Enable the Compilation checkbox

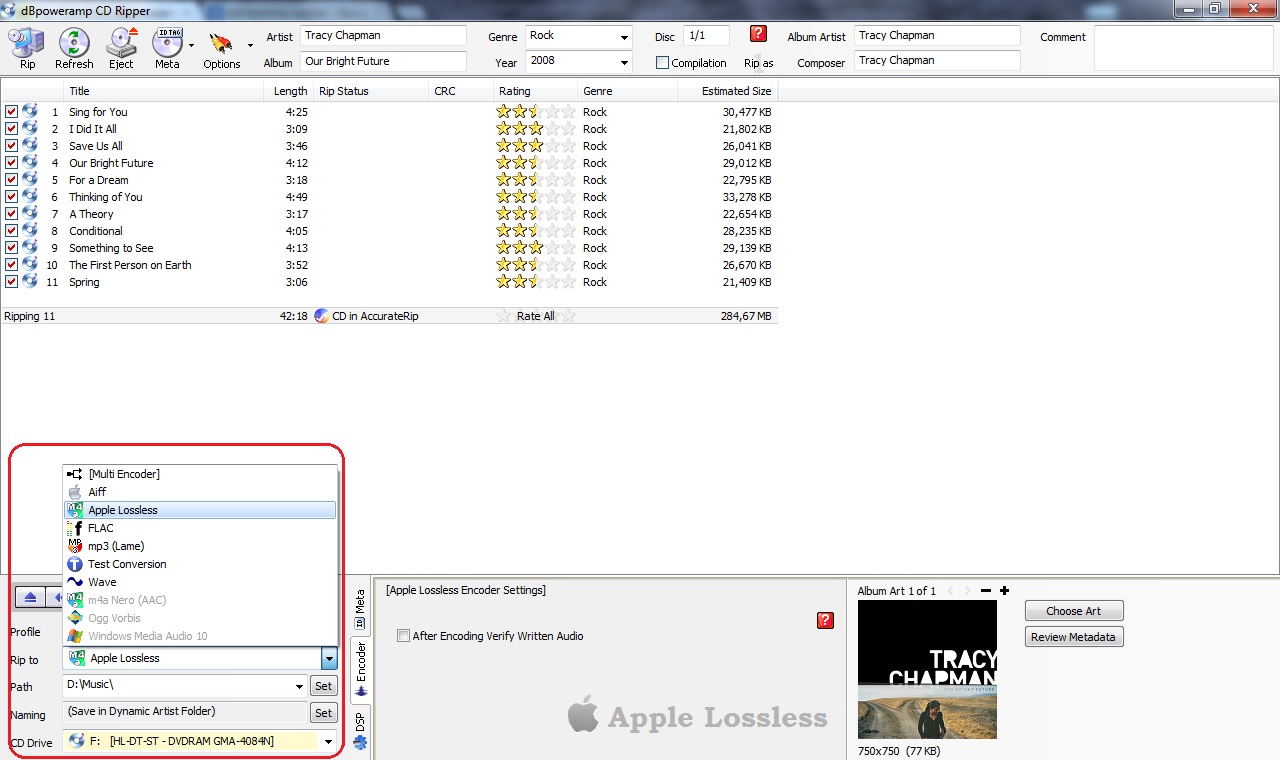[x=662, y=63]
